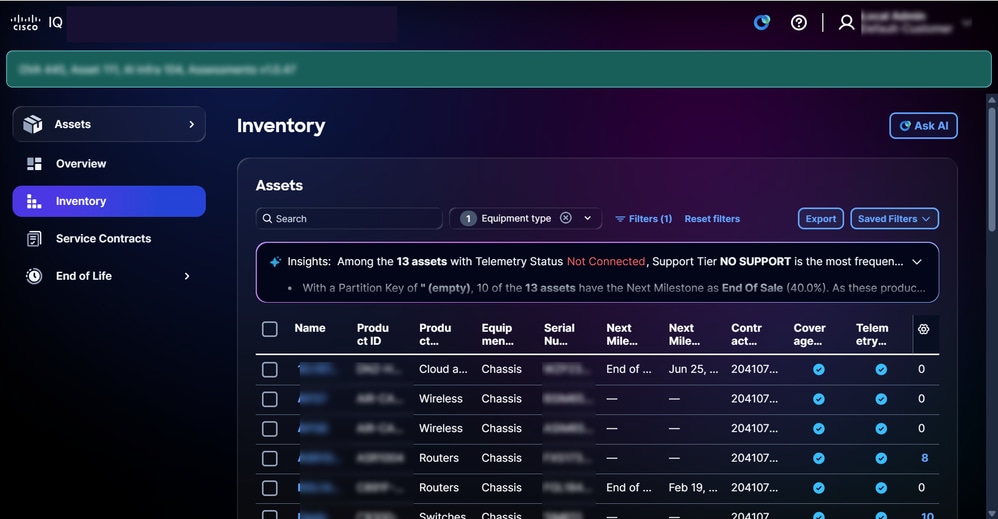
Task: Clear the Equipment type filter with X icon
Action: (x=565, y=218)
